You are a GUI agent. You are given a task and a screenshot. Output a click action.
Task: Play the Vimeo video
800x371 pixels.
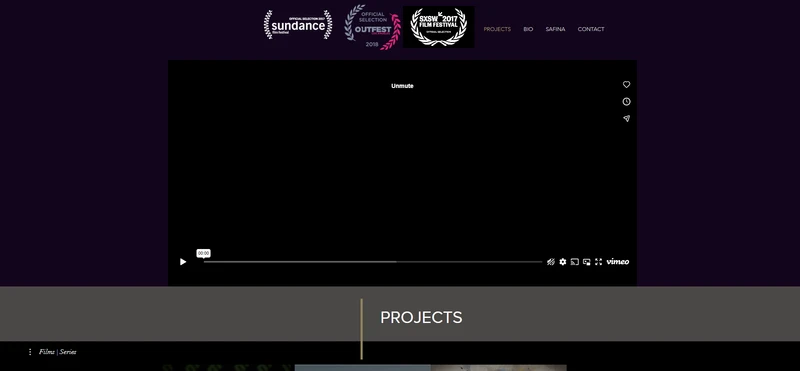183,262
